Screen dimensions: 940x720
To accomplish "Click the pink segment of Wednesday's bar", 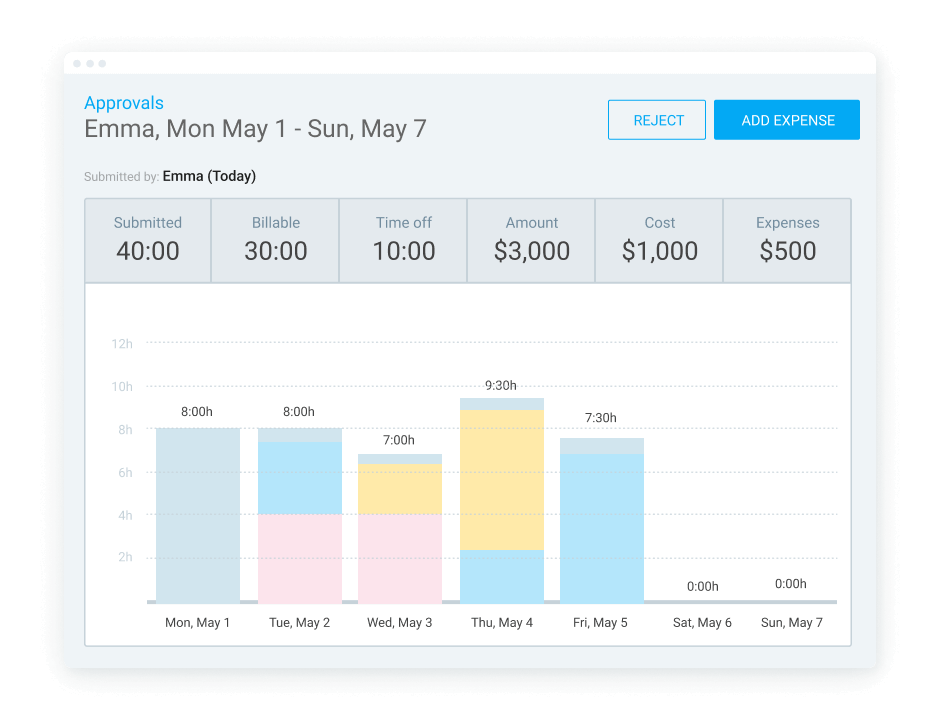I will [400, 558].
